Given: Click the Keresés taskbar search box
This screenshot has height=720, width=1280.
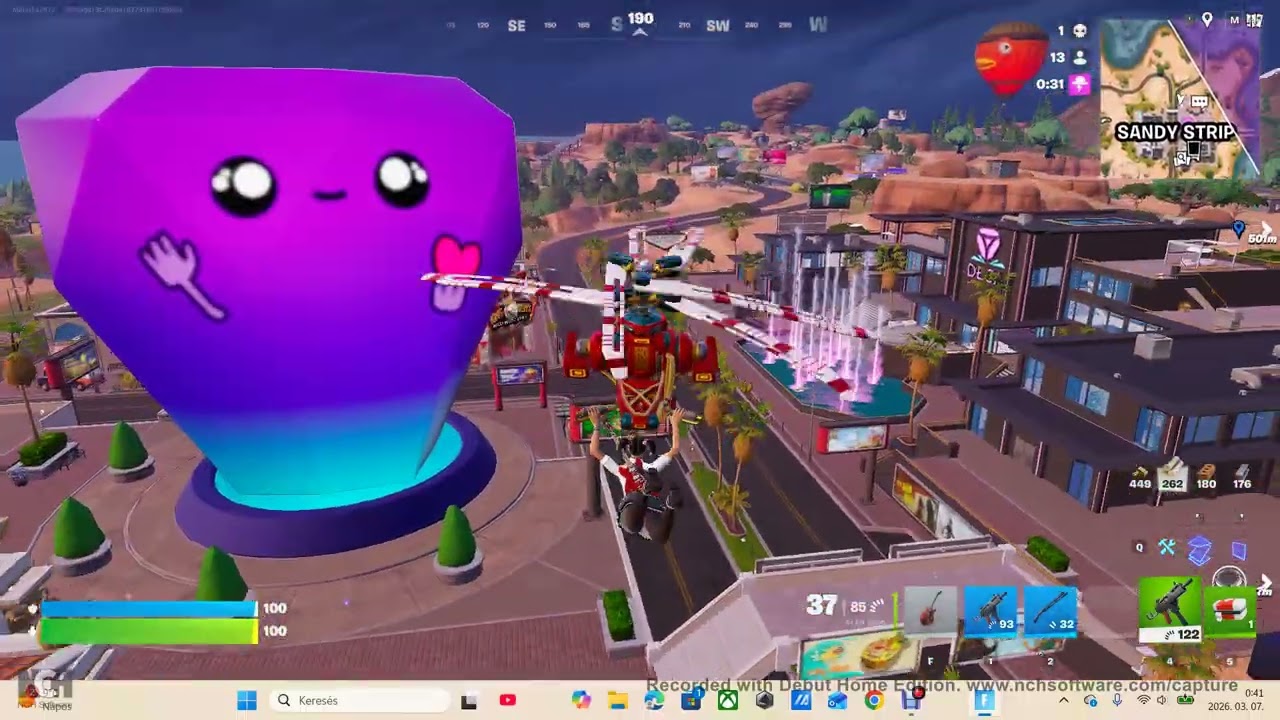Looking at the screenshot, I should click(359, 701).
